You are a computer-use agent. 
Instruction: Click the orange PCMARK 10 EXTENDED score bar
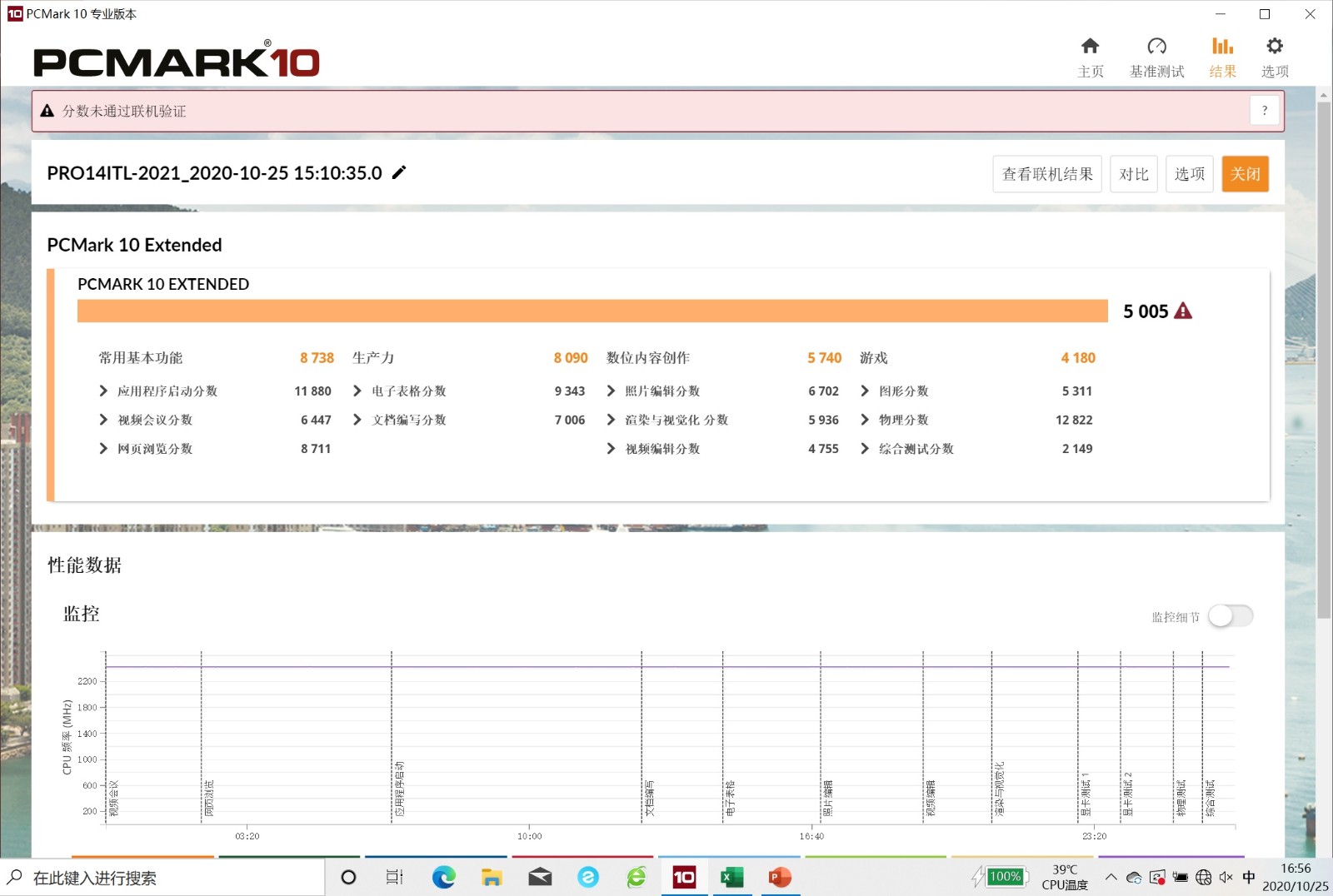pyautogui.click(x=592, y=311)
